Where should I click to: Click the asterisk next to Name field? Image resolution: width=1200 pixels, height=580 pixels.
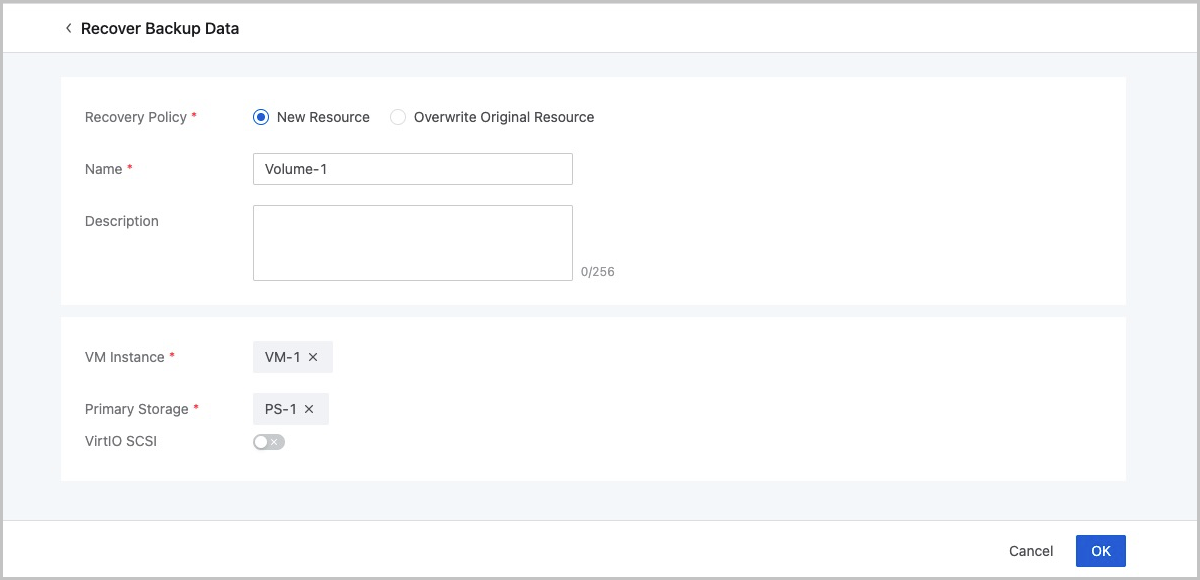[x=130, y=168]
